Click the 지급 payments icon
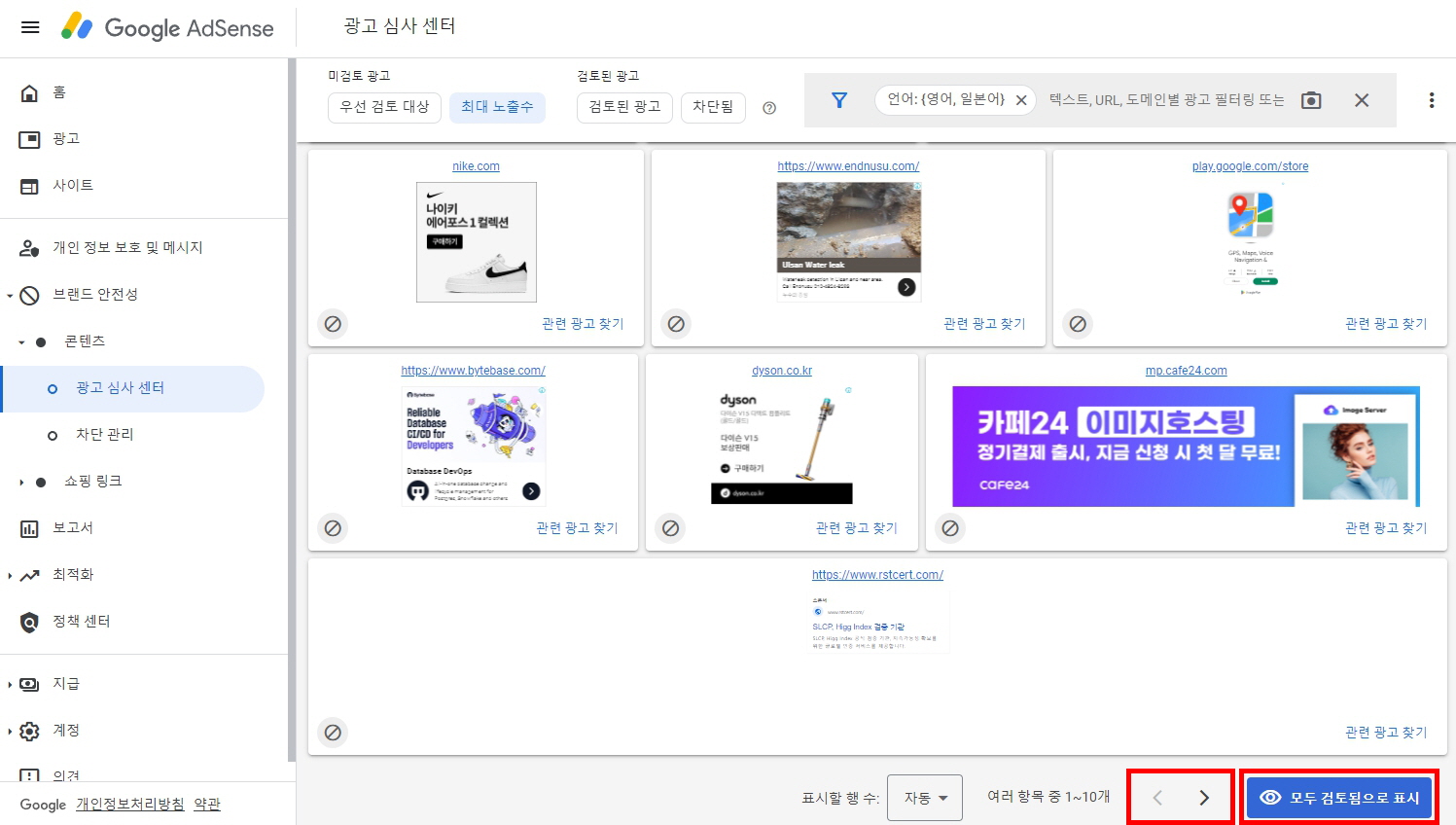Screen dimensions: 1456x825 [x=30, y=684]
